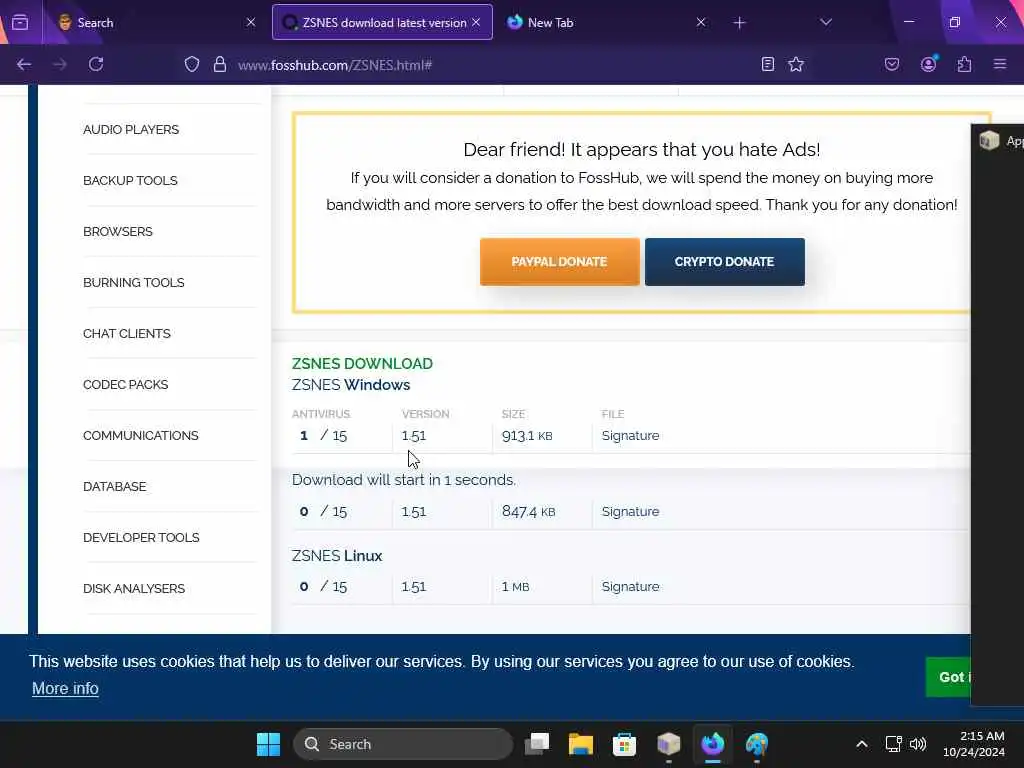Open the network status tray icon
Image resolution: width=1024 pixels, height=768 pixels.
pos(893,744)
